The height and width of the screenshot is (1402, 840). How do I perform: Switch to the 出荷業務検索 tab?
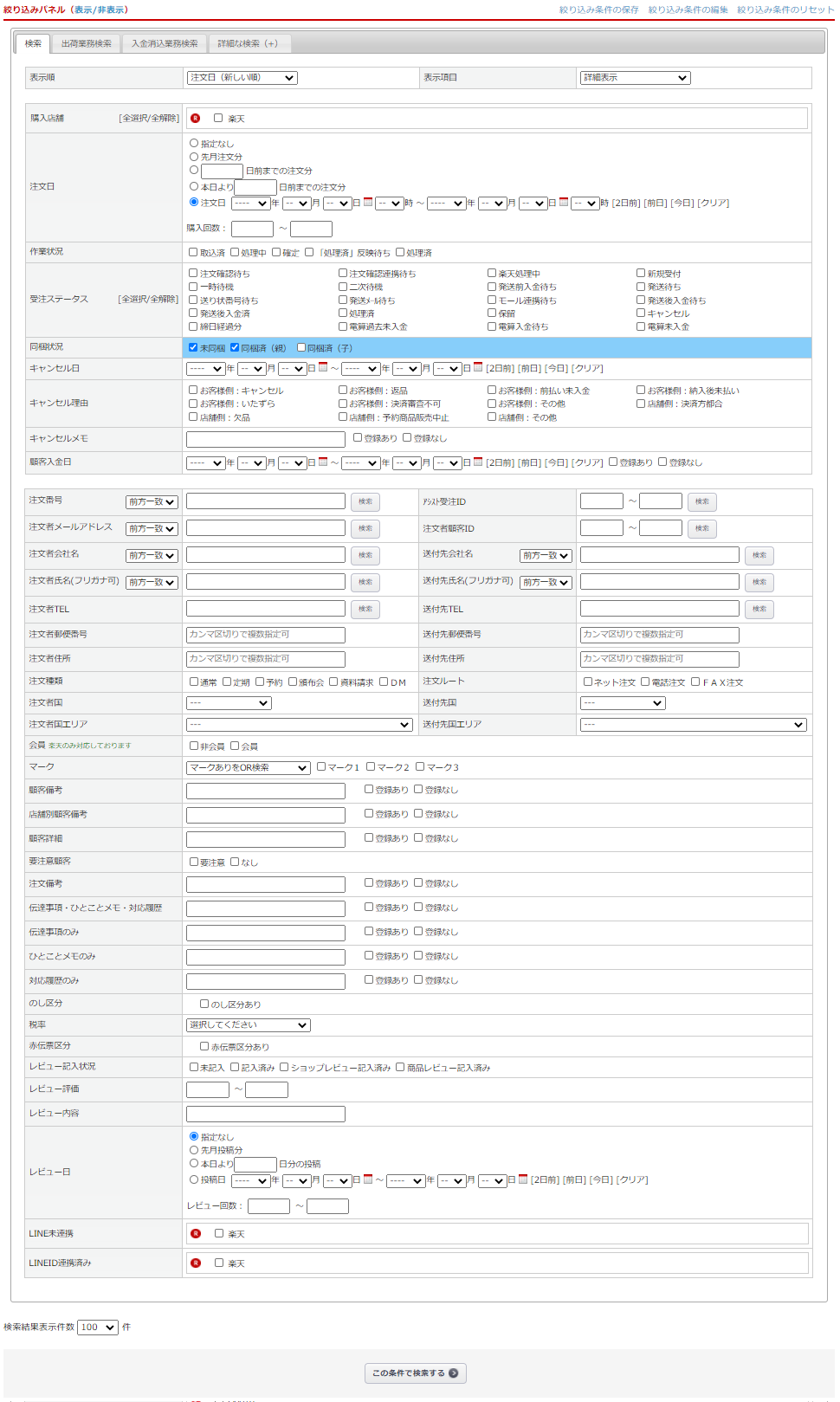(86, 43)
